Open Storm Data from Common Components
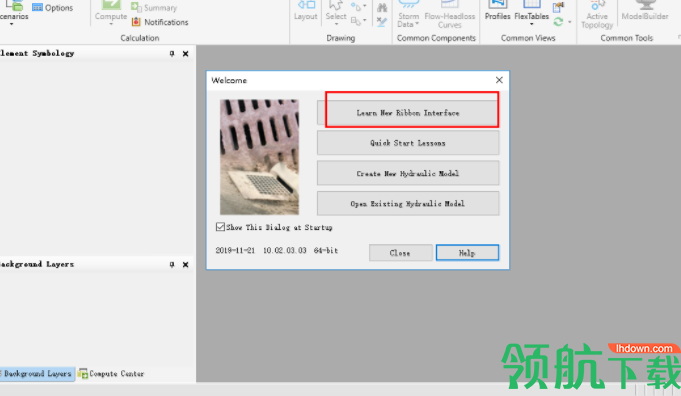This screenshot has height=396, width=681. (x=408, y=15)
